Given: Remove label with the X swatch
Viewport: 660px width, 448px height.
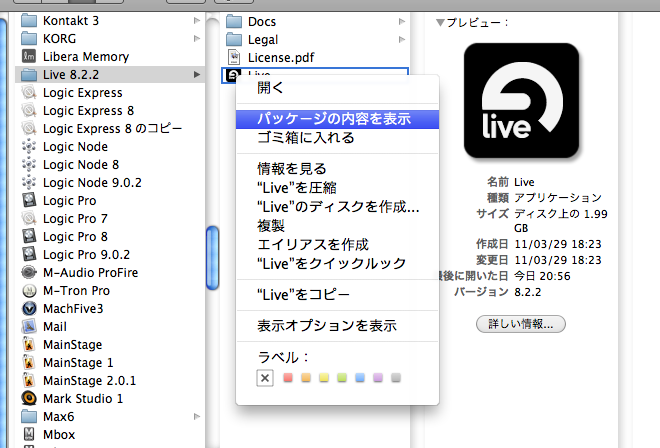Looking at the screenshot, I should click(x=265, y=378).
